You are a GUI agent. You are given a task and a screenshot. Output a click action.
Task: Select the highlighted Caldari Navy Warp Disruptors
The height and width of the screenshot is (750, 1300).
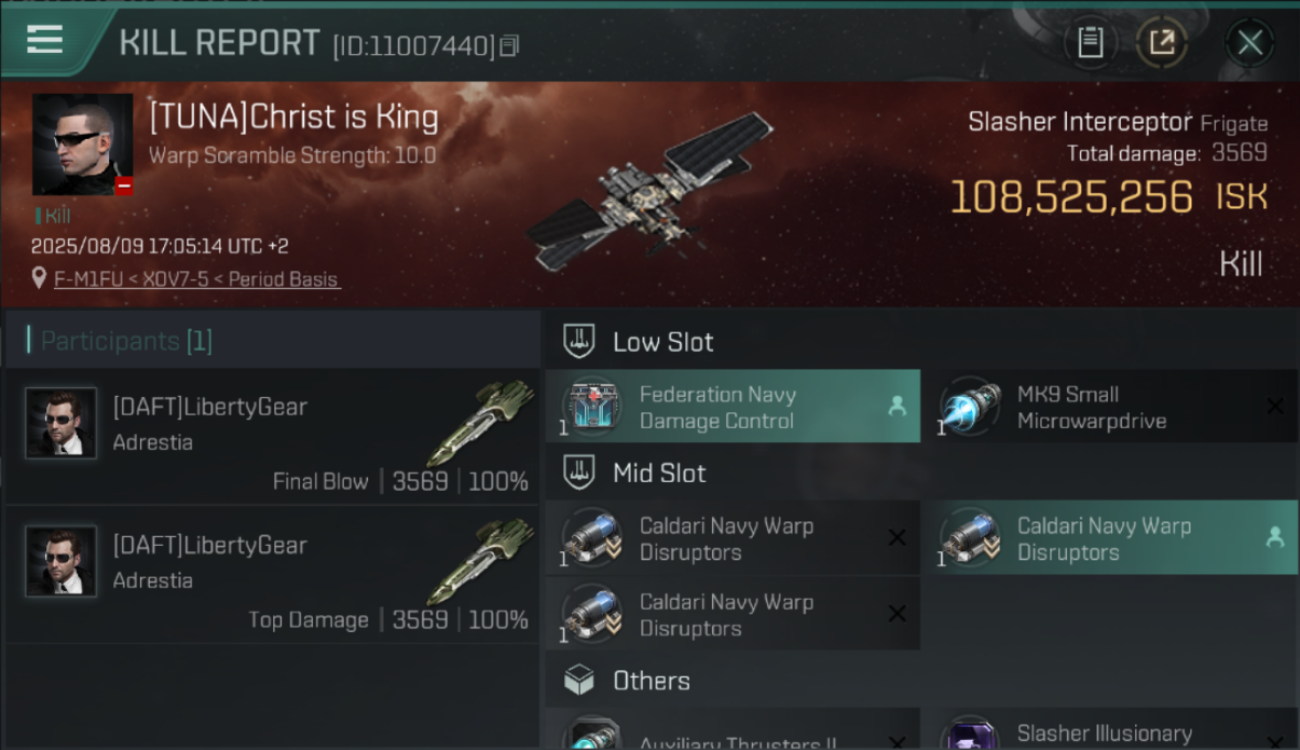tap(1117, 538)
